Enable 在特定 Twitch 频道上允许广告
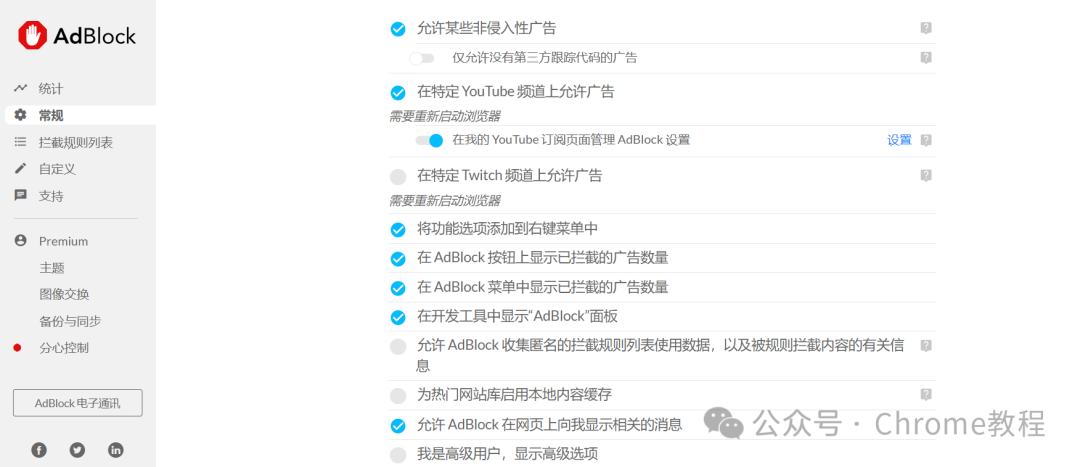 (398, 176)
